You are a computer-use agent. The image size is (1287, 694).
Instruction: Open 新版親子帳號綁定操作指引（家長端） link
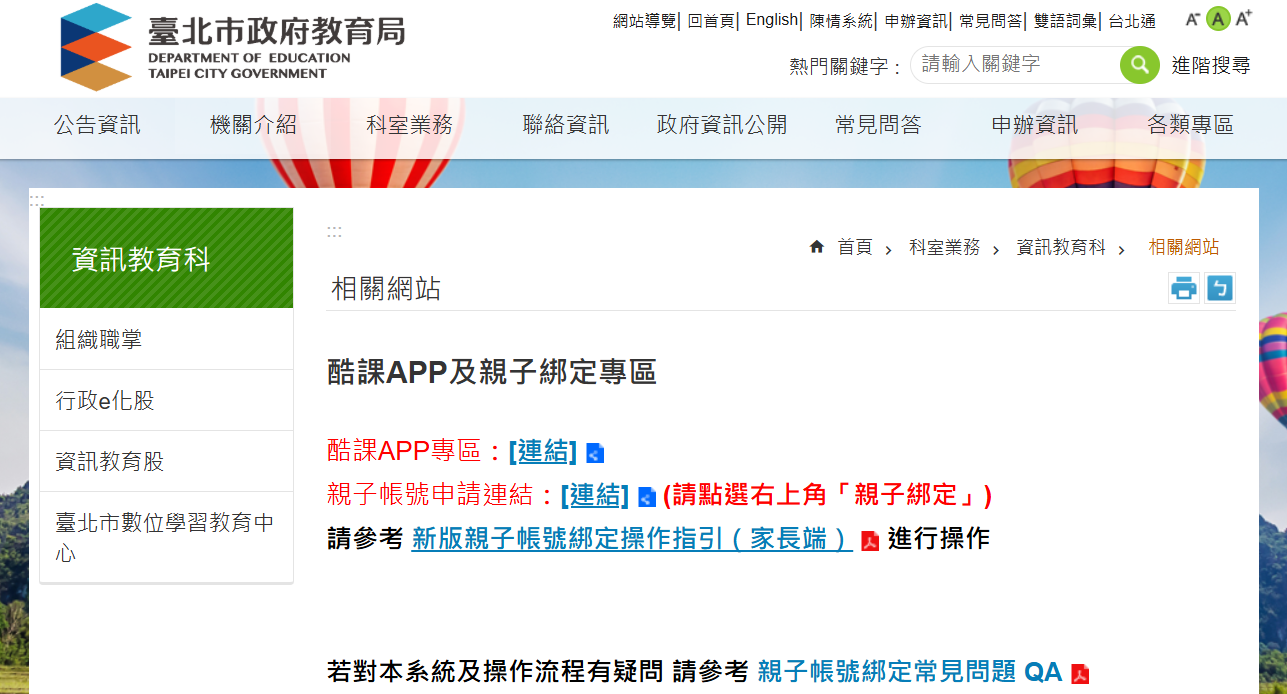point(632,539)
